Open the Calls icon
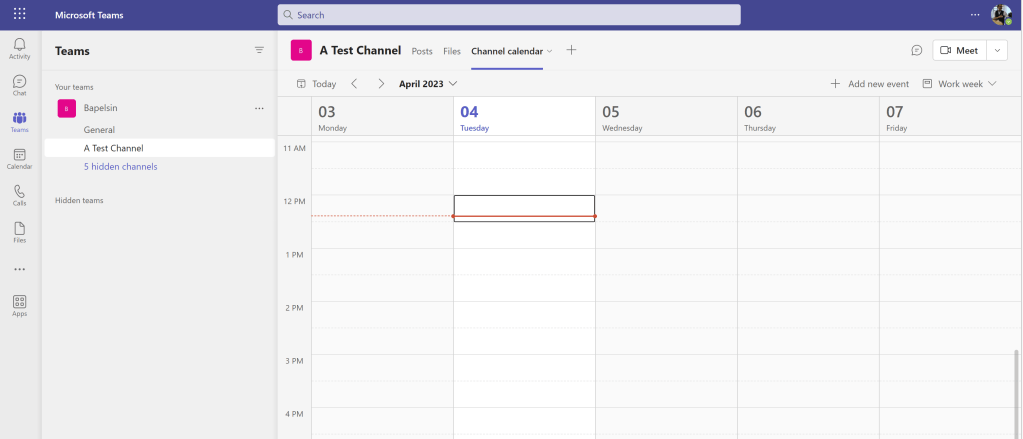 click(19, 194)
